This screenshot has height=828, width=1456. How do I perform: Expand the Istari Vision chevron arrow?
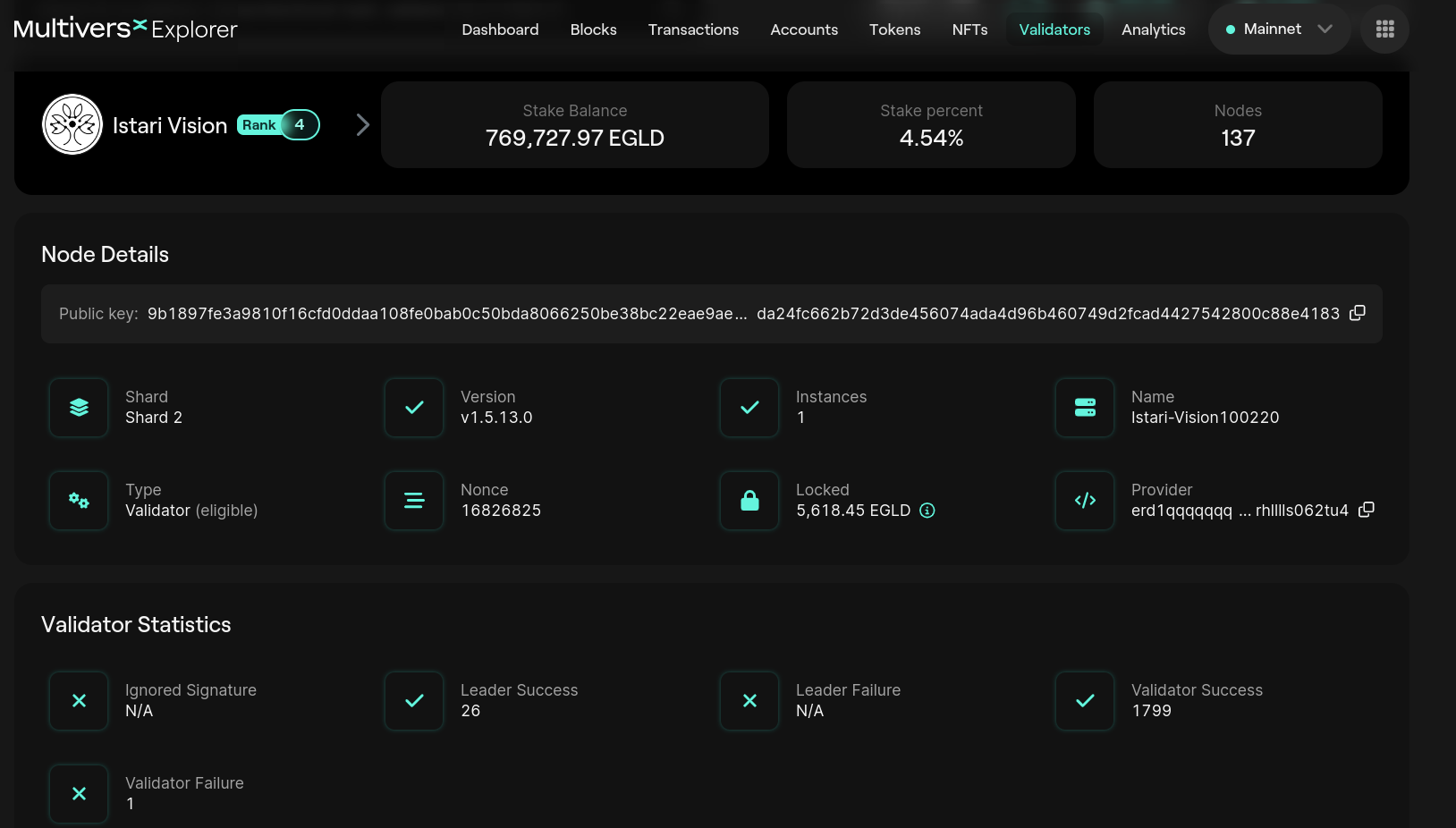362,125
